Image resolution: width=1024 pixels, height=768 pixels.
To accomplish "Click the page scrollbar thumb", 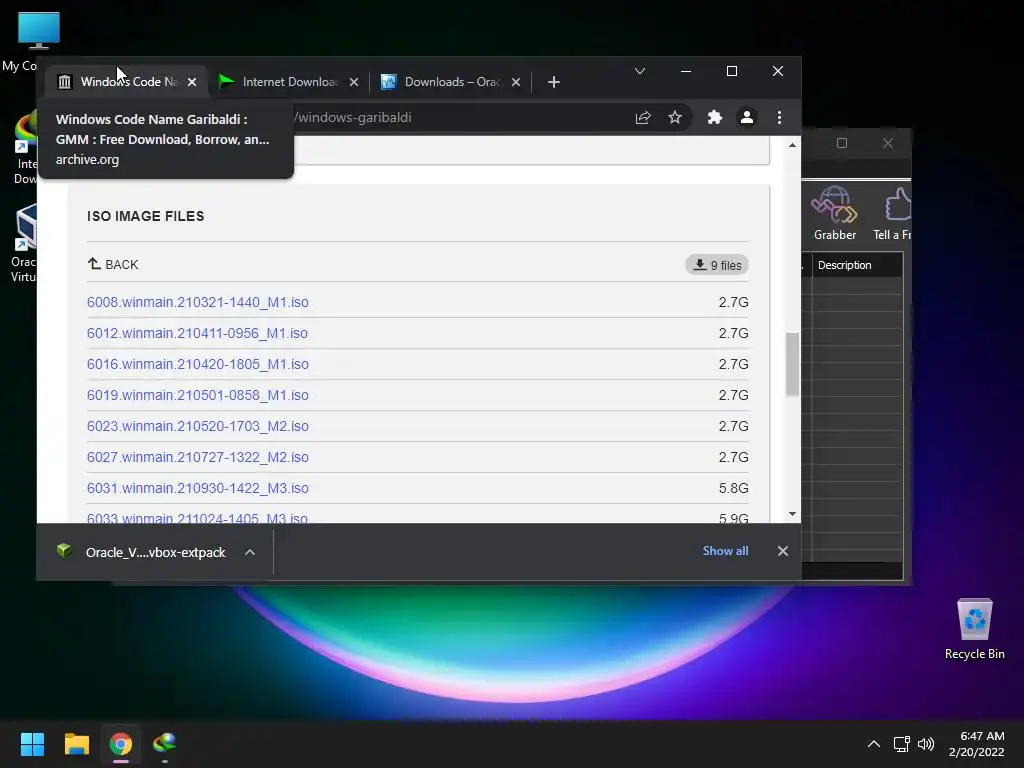I will (792, 364).
